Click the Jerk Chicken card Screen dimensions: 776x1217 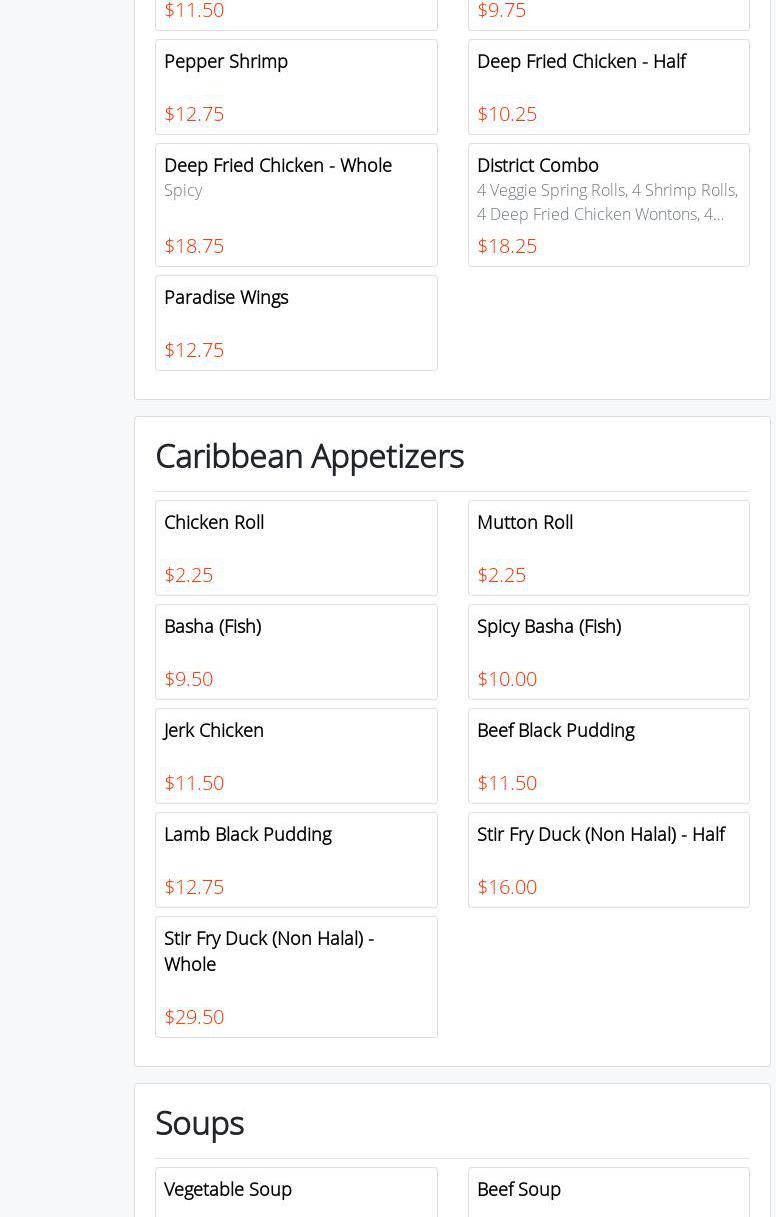(x=296, y=755)
